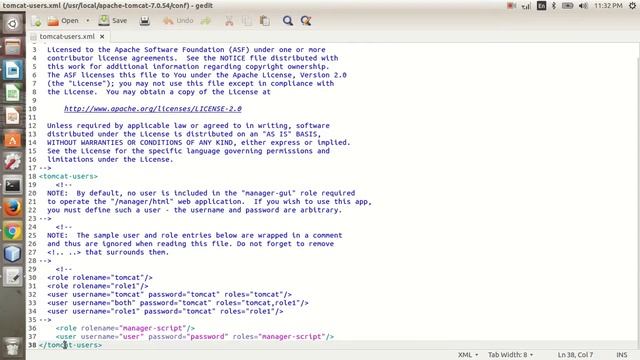Screen dimensions: 640x360
Task: Click the line rolename="role1"
Action: coord(98,286)
